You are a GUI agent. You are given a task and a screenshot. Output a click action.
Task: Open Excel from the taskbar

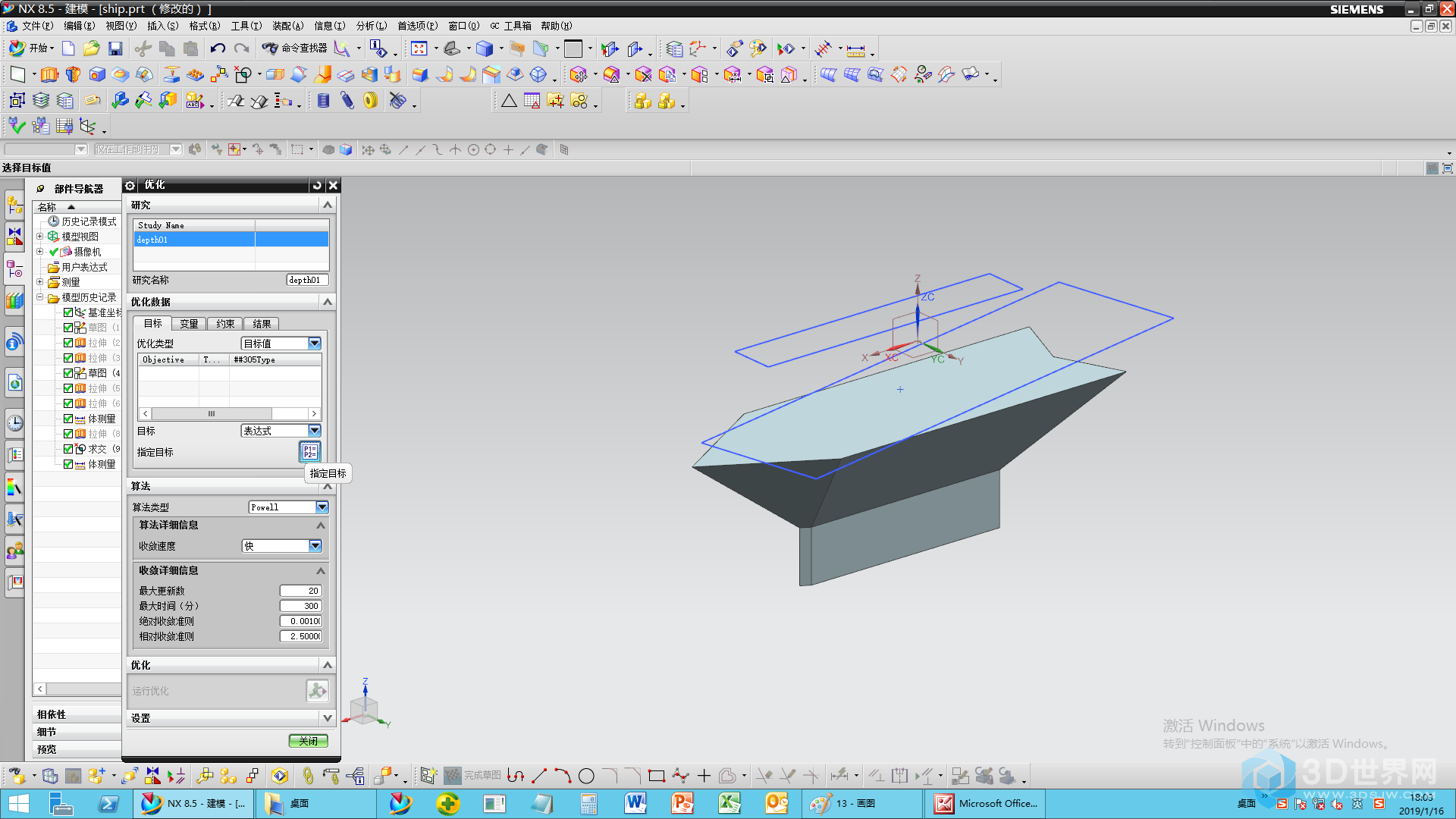pyautogui.click(x=729, y=804)
